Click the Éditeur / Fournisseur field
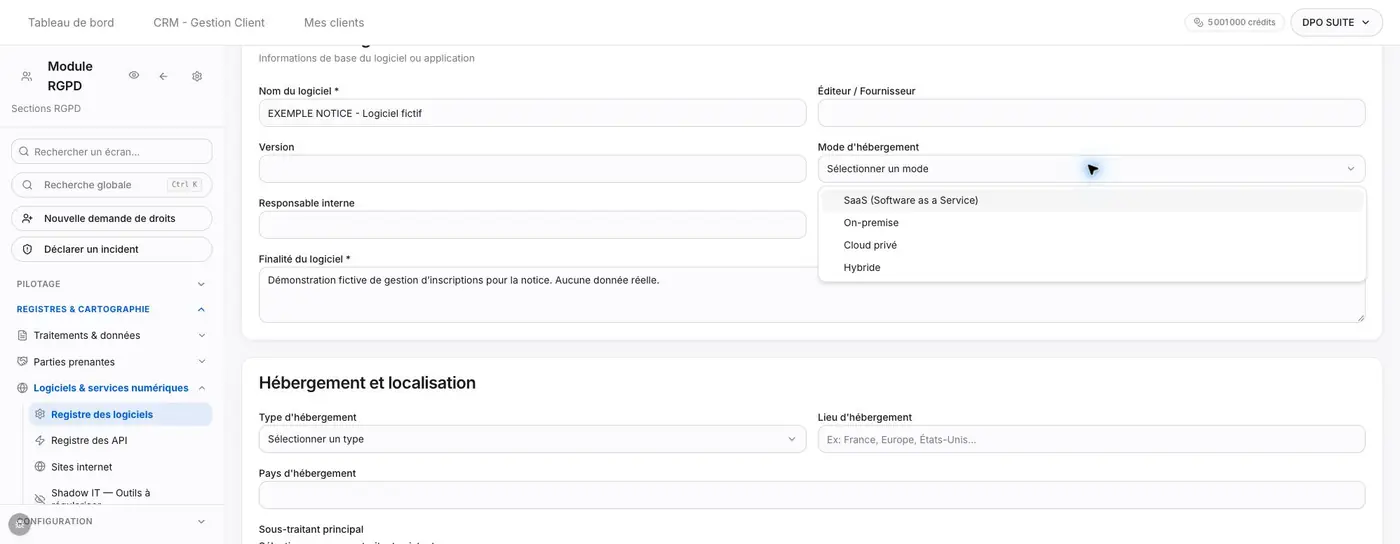The image size is (1400, 544). point(1091,113)
